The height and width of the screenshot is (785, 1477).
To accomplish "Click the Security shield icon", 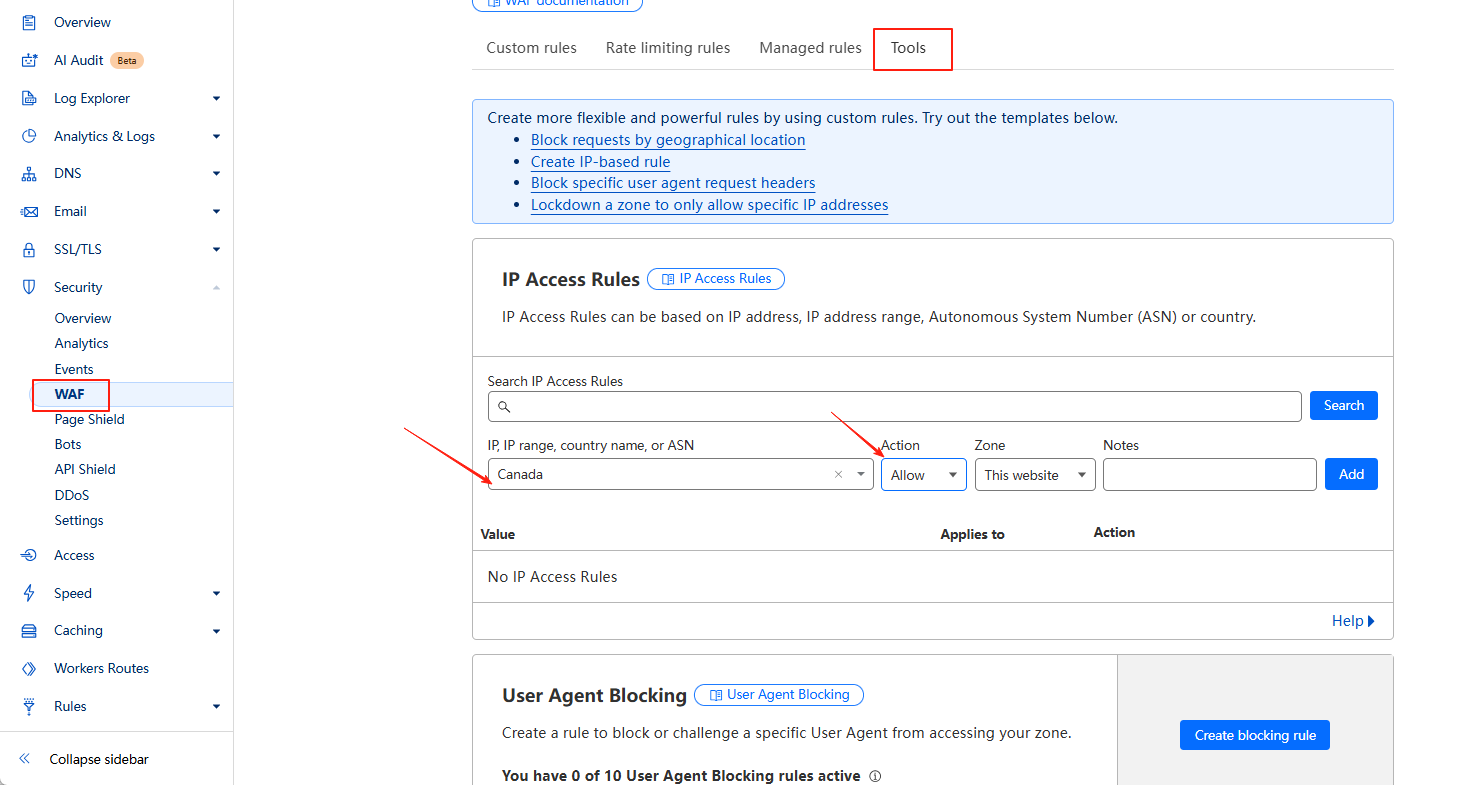I will click(29, 287).
